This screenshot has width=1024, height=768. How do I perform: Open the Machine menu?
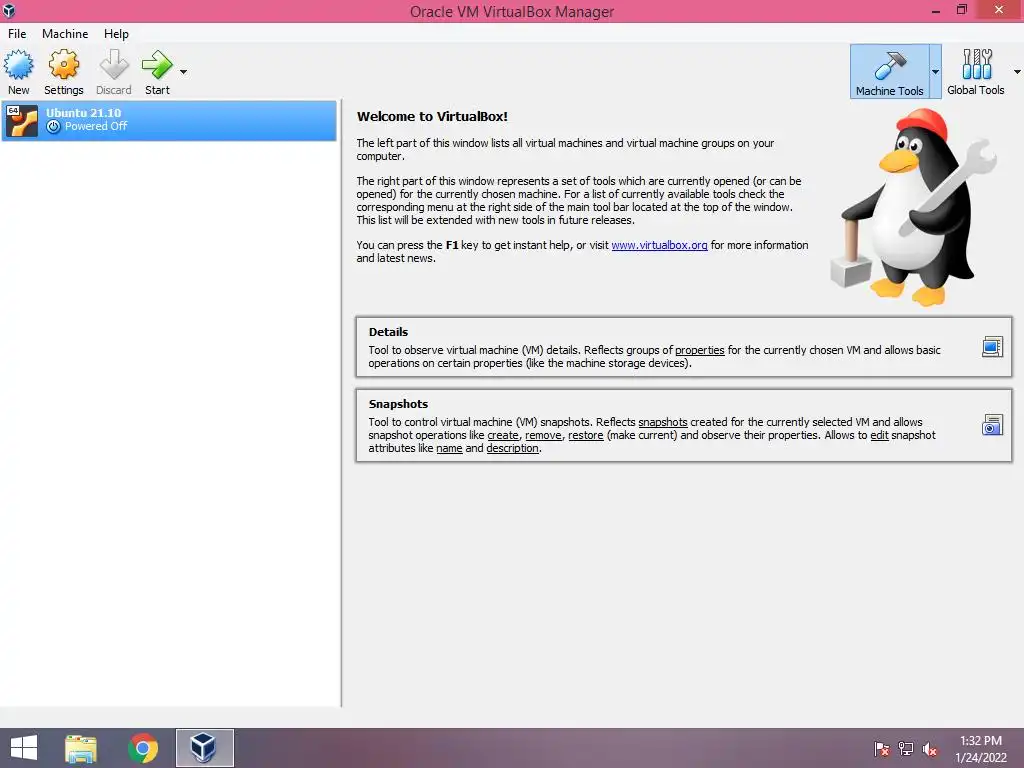[x=65, y=34]
